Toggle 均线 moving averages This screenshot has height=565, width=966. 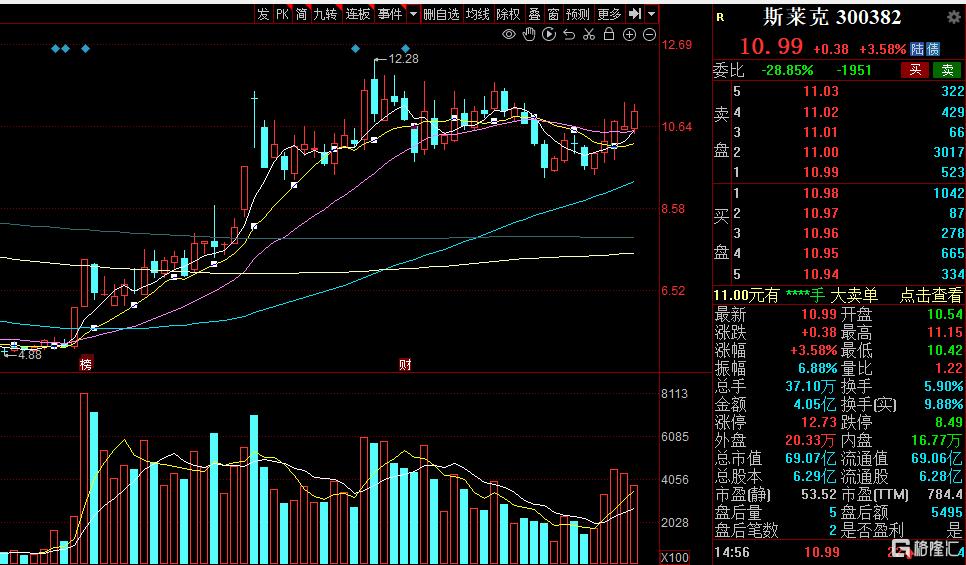(477, 14)
